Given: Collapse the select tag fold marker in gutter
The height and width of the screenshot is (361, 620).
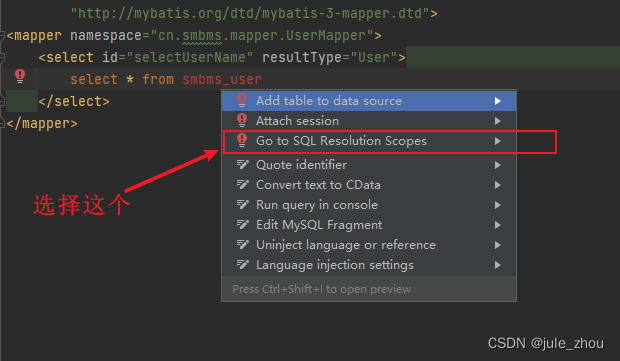Looking at the screenshot, I should [2, 57].
